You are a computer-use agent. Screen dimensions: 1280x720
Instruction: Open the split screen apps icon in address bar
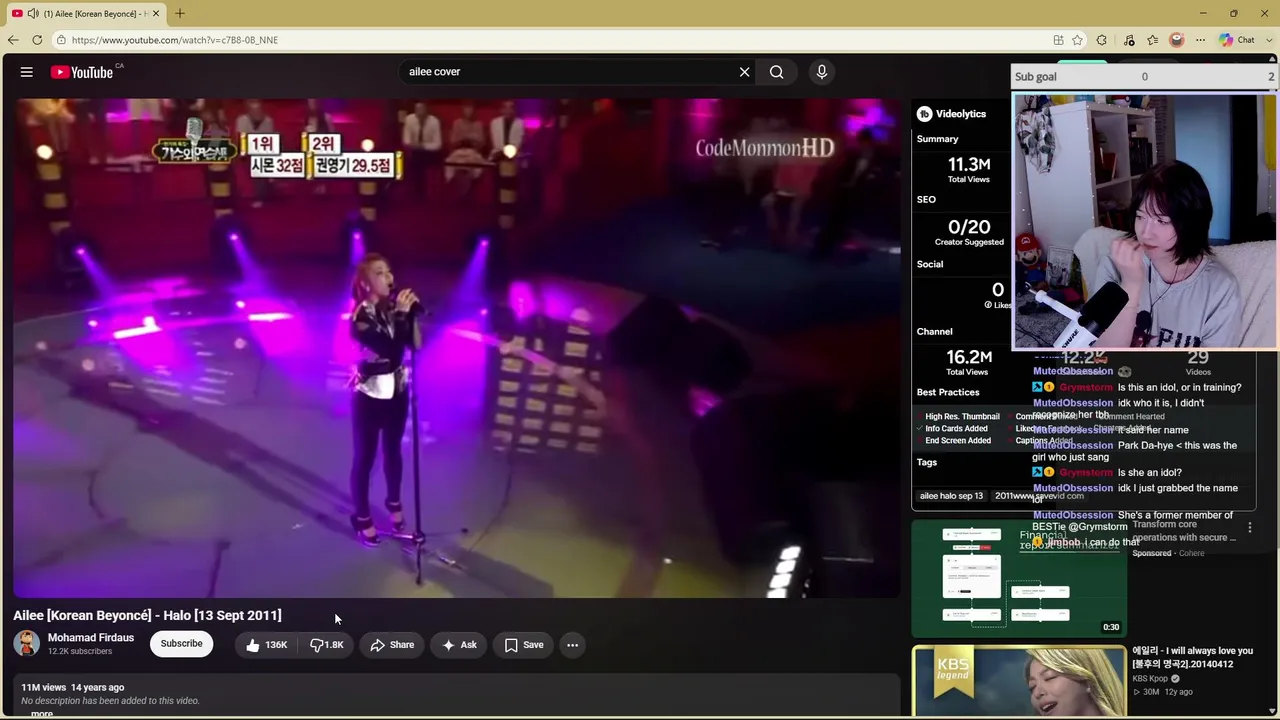(x=1058, y=40)
